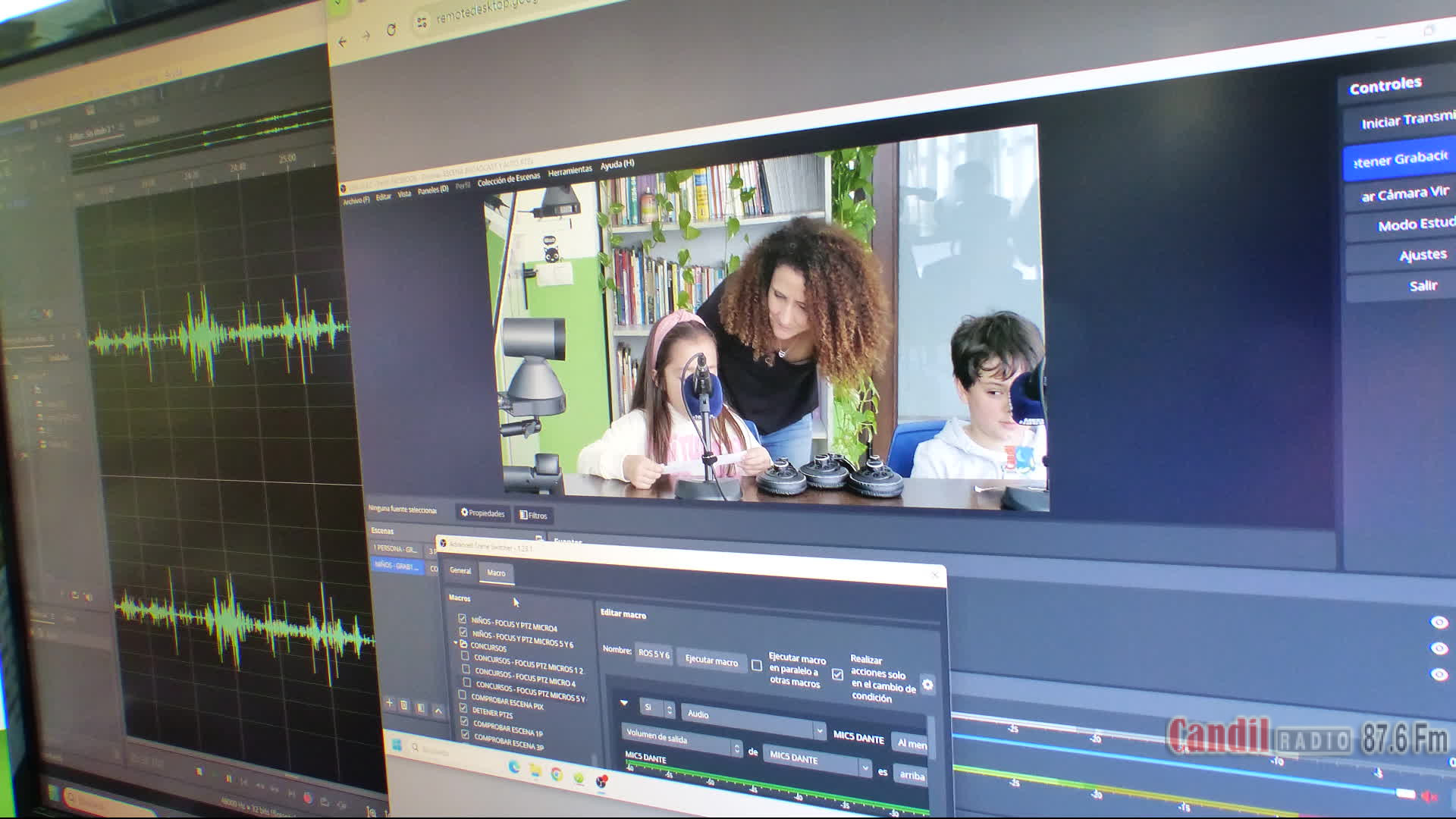The image size is (1456, 819).
Task: Click the mixer volume slider handle
Action: pyautogui.click(x=1405, y=793)
